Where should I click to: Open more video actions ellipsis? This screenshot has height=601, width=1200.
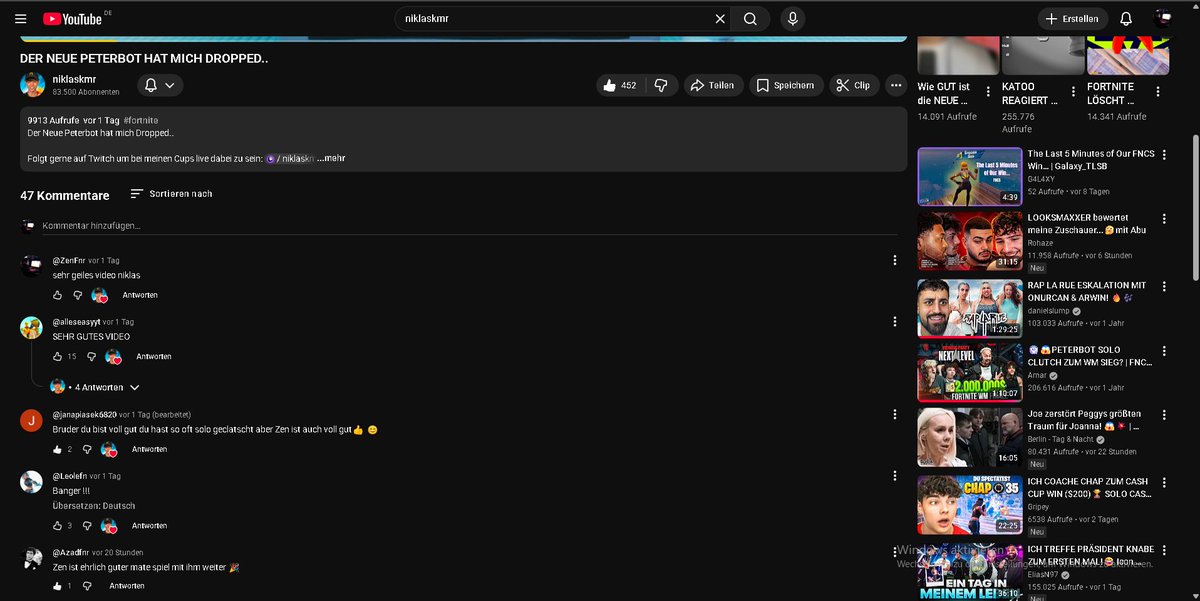(895, 86)
